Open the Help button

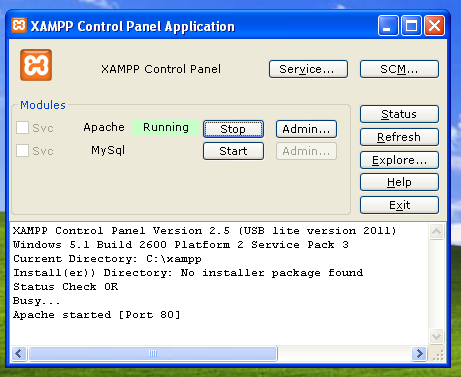click(399, 182)
